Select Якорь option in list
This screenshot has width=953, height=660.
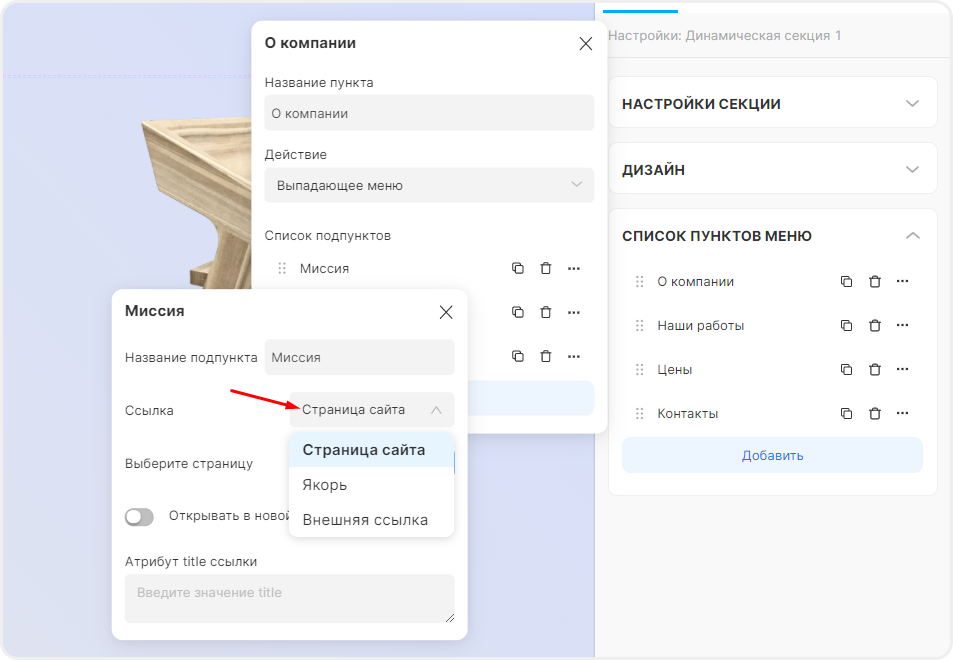pyautogui.click(x=371, y=485)
